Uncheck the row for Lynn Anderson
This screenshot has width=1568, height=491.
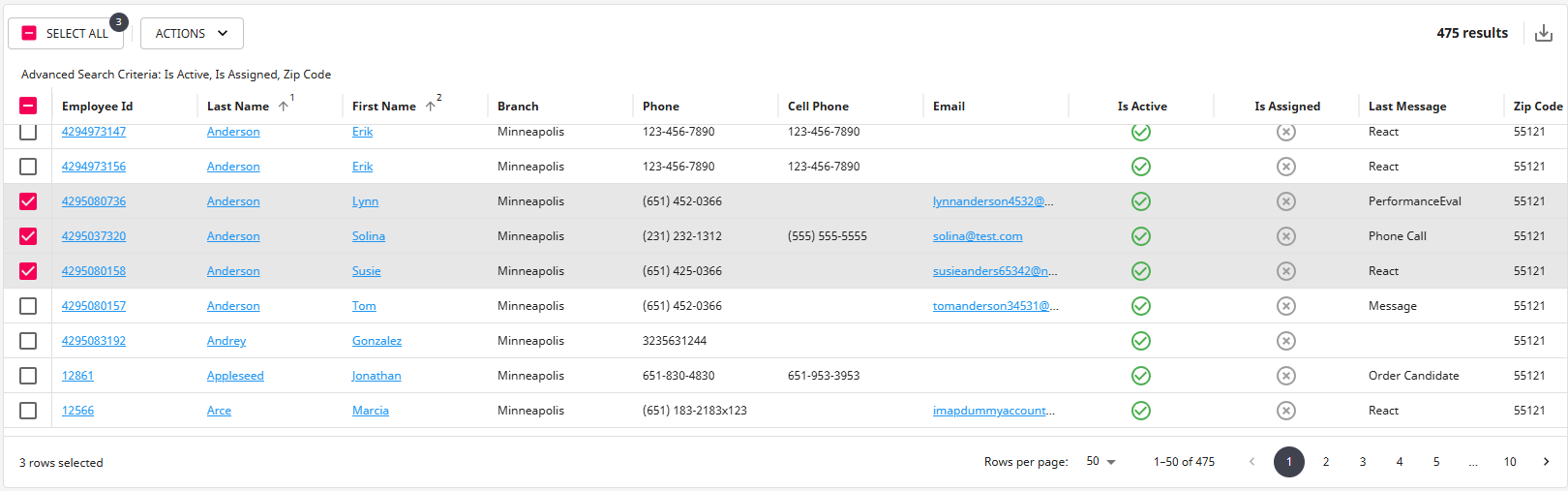(28, 201)
